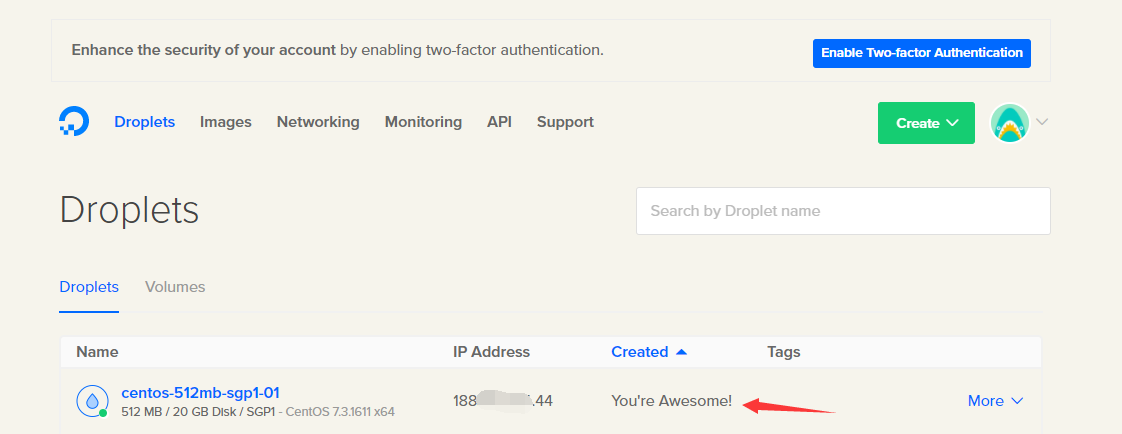Open the centos-512mb-sgp1-01 droplet link
The width and height of the screenshot is (1122, 434).
[200, 393]
